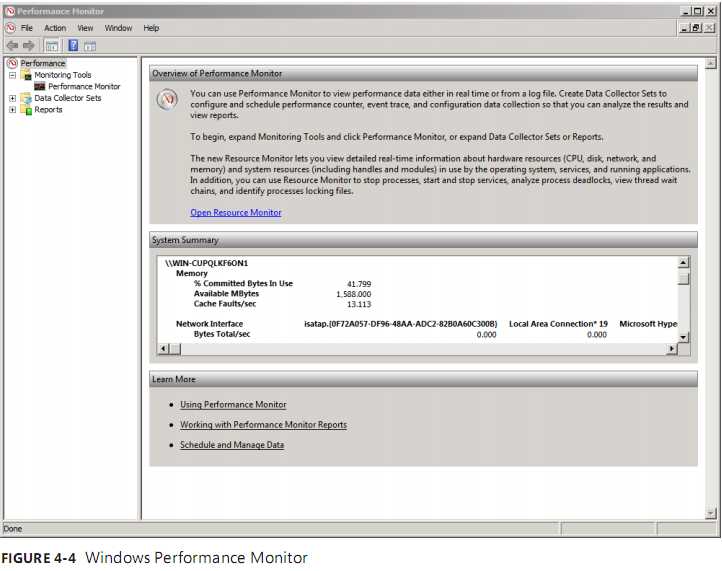Open Resource Monitor link

click(236, 212)
